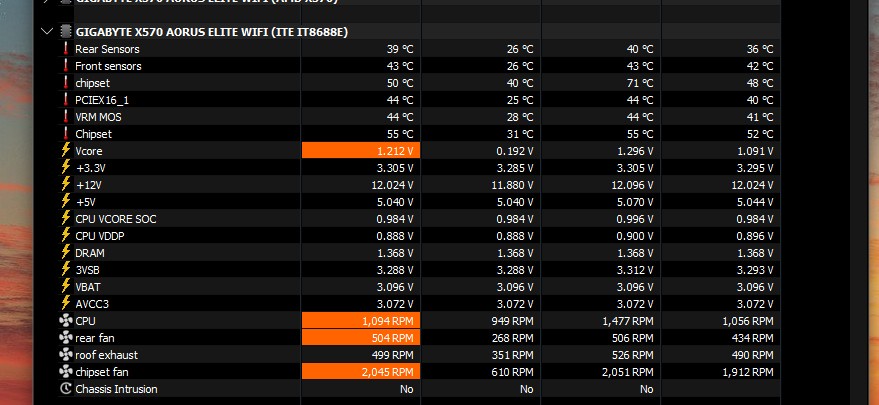The image size is (879, 405).
Task: Click the VBAT voltage icon
Action: (x=66, y=287)
